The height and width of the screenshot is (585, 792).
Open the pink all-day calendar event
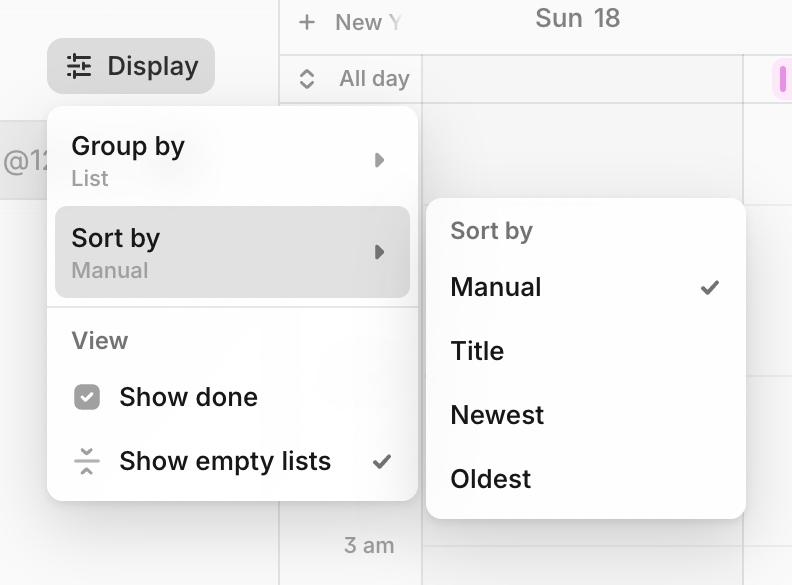pyautogui.click(x=782, y=79)
